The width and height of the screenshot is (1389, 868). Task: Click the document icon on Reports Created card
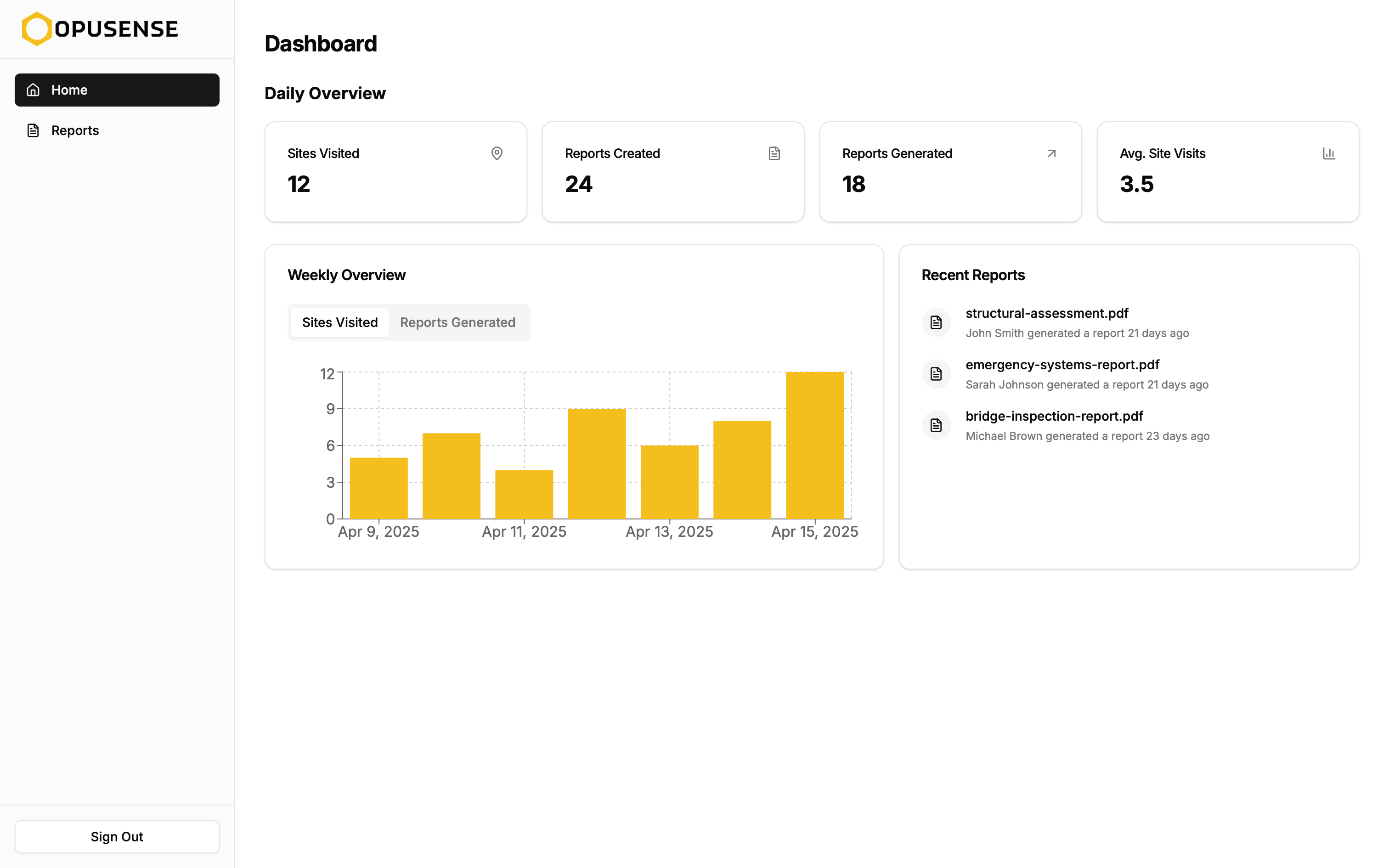(774, 153)
